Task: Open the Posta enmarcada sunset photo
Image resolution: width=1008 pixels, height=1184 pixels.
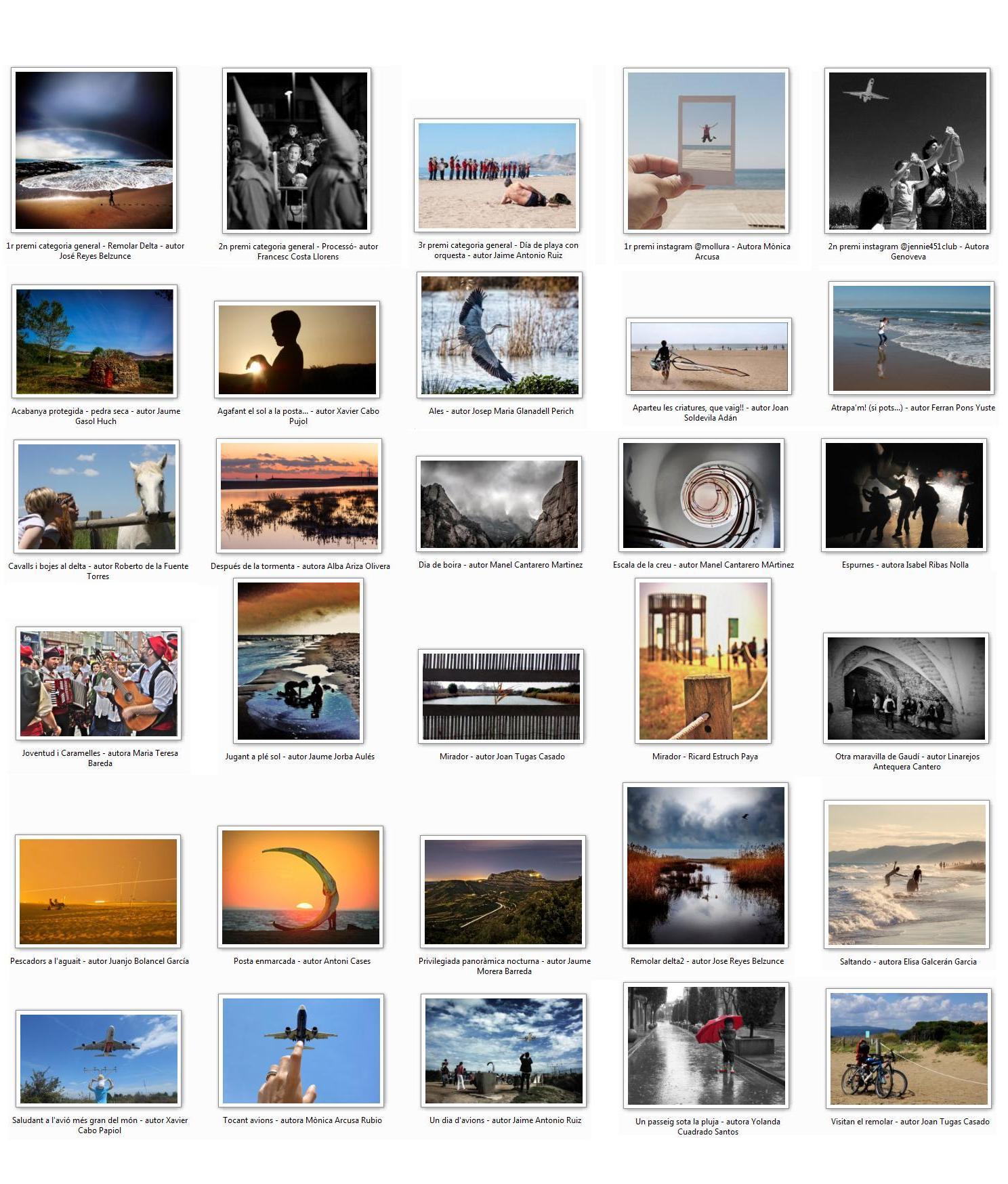Action: coord(300,887)
